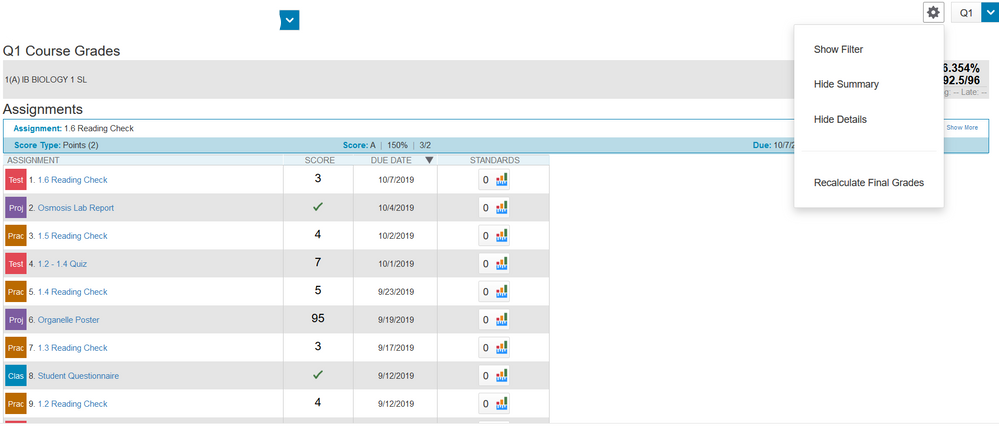
Task: Click the blue Clas badge beside Student Questionnaire
Action: 15,376
